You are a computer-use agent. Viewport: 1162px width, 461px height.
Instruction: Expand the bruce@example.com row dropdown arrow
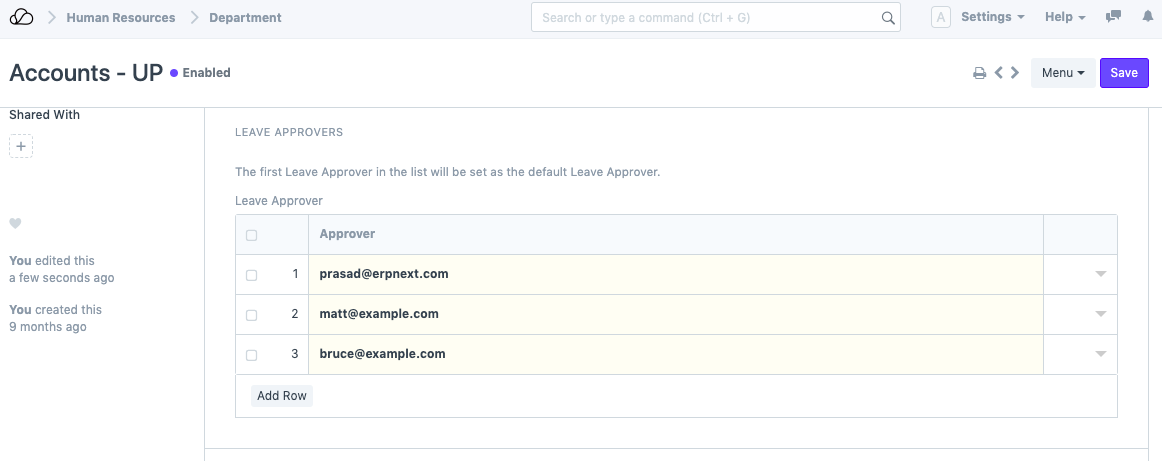tap(1100, 354)
